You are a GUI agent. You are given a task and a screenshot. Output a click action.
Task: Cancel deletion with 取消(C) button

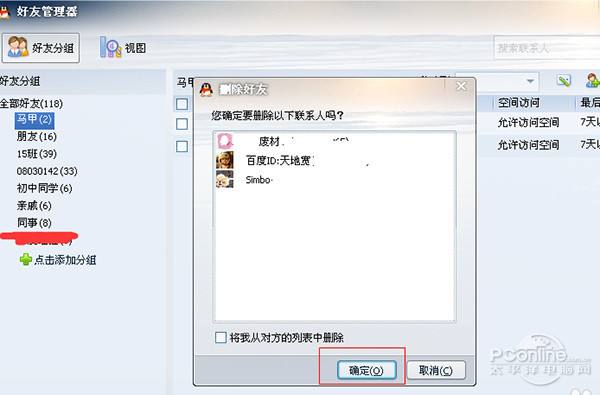pyautogui.click(x=436, y=370)
